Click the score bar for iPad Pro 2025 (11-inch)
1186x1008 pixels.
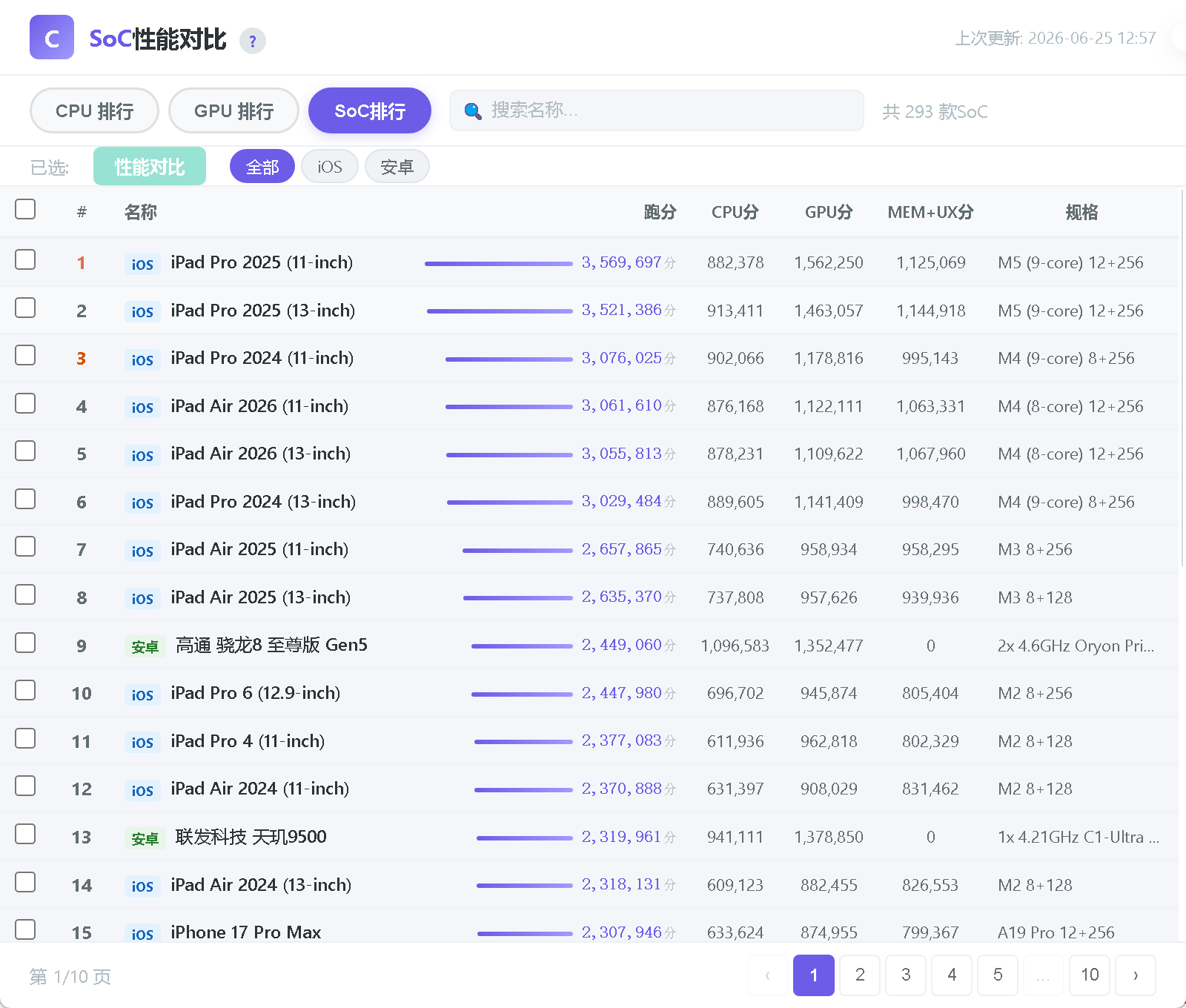[x=499, y=263]
